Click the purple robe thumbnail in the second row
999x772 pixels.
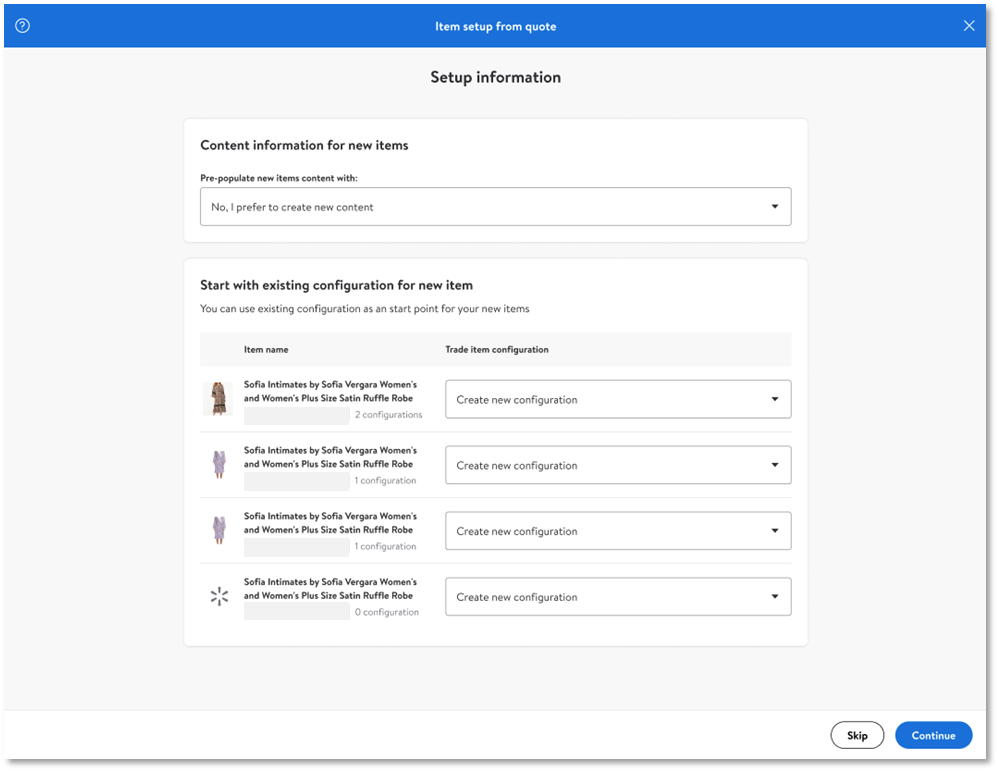pos(219,465)
